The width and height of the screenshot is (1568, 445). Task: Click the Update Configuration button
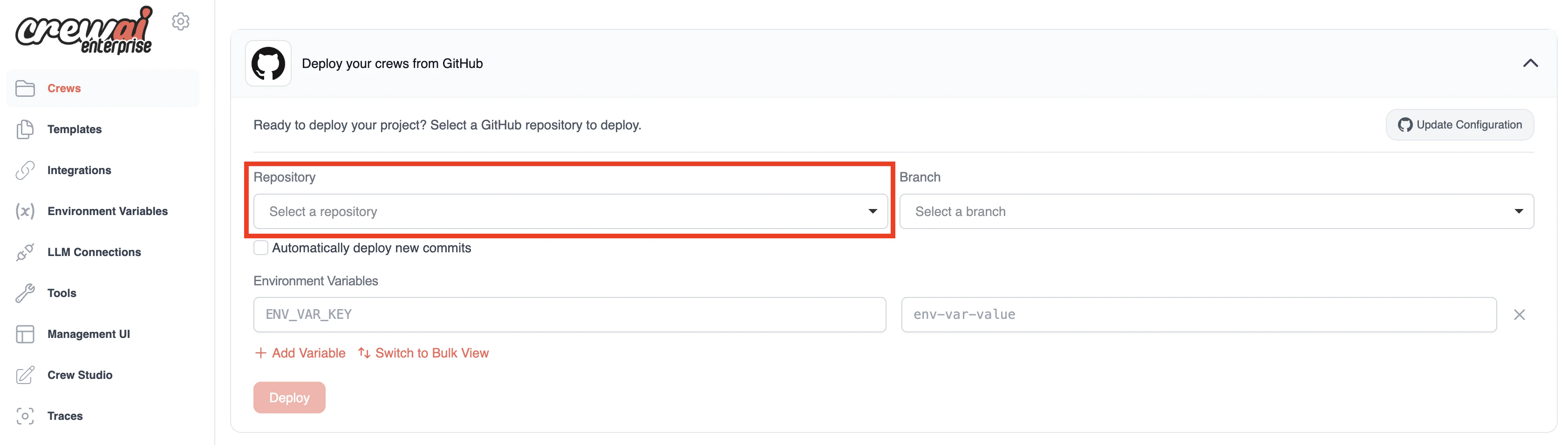[x=1459, y=124]
